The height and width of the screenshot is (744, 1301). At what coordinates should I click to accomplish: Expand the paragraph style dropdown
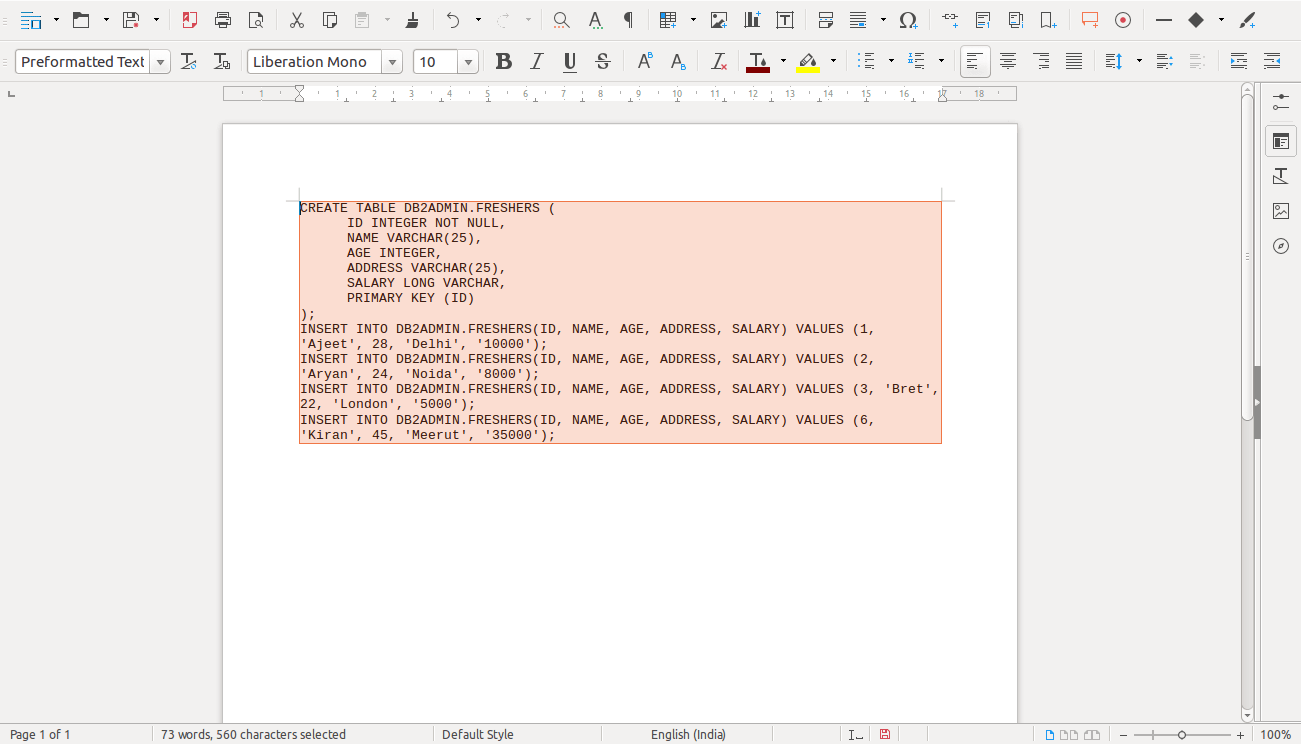(x=161, y=62)
